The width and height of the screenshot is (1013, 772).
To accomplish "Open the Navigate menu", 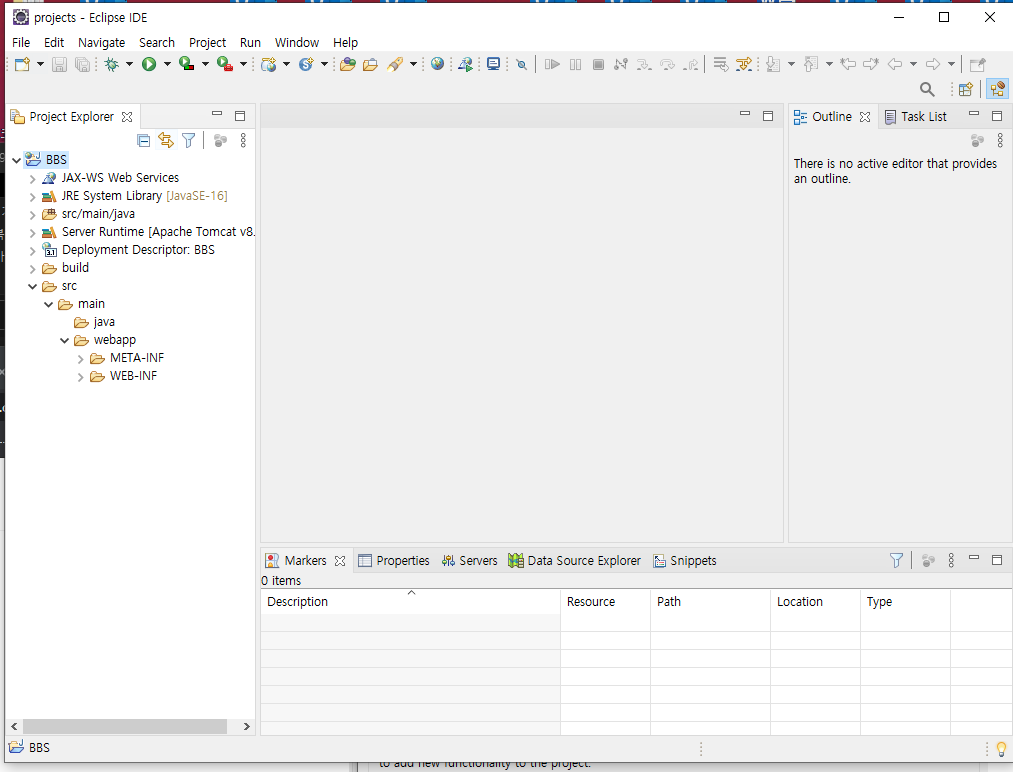I will coord(101,43).
